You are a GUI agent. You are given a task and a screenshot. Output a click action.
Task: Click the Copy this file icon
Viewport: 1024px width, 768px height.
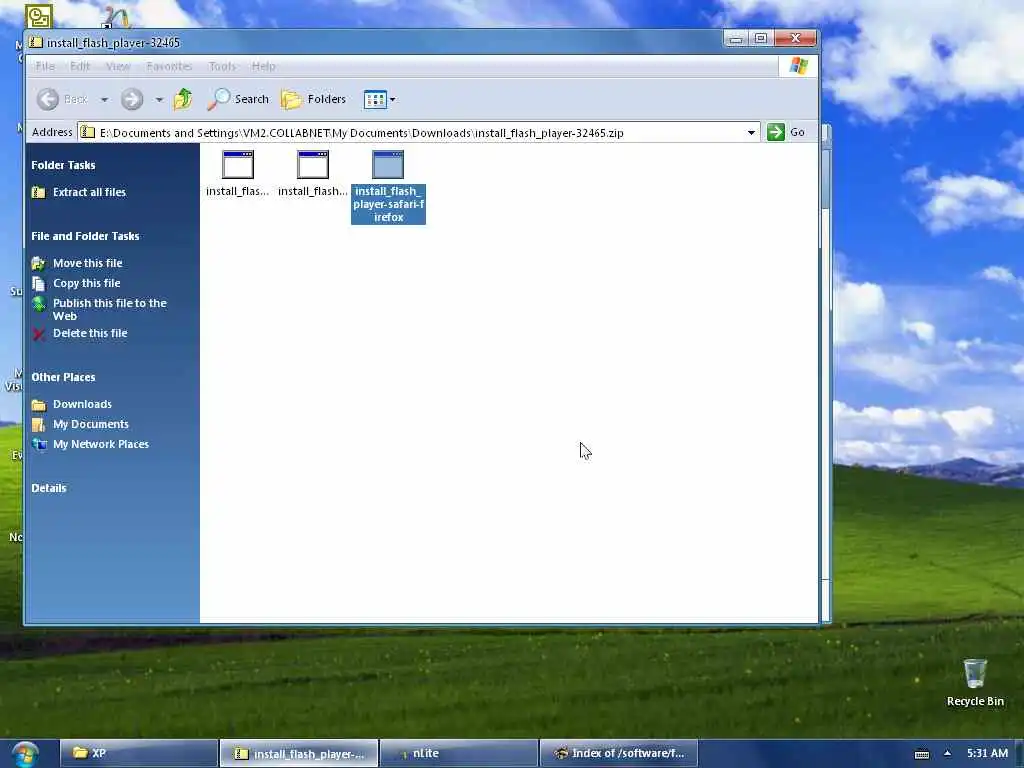point(39,283)
